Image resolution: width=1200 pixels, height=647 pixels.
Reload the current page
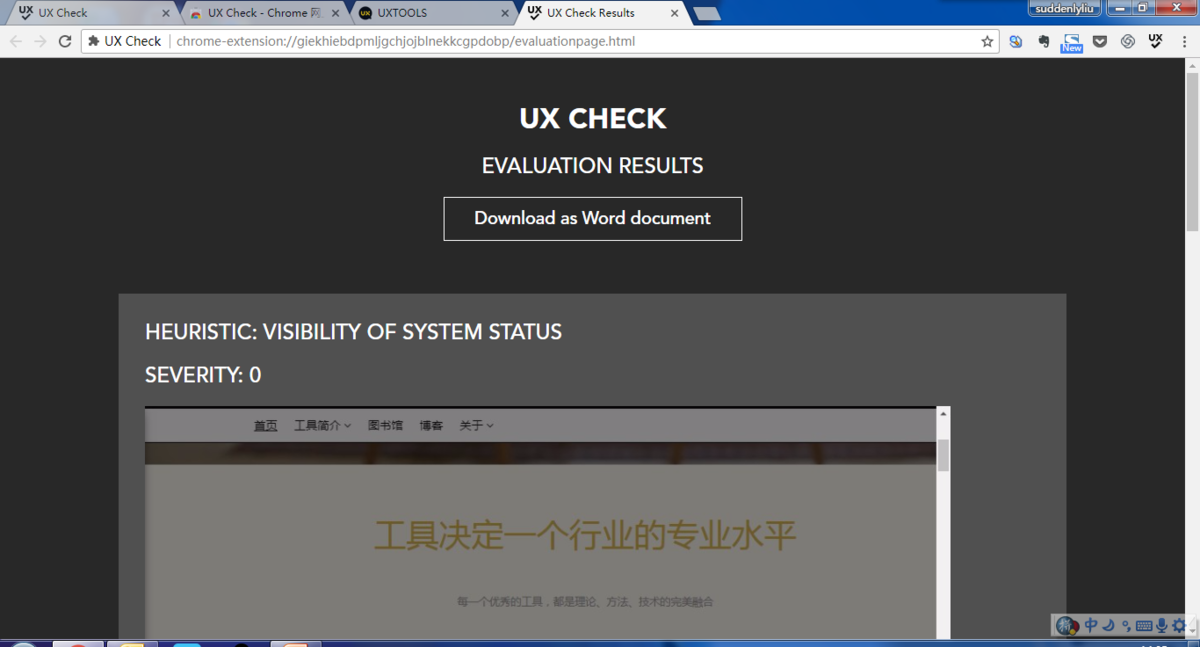click(x=65, y=41)
